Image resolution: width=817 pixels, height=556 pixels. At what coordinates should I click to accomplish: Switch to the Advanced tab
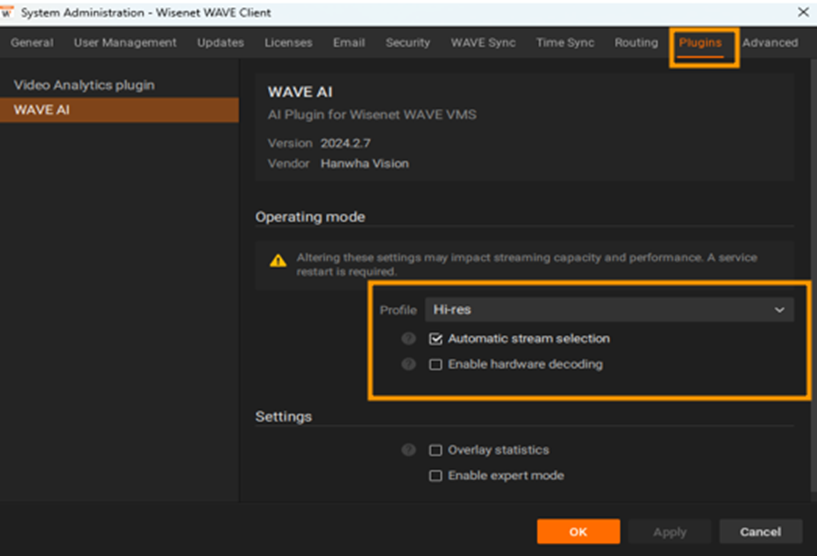click(770, 43)
